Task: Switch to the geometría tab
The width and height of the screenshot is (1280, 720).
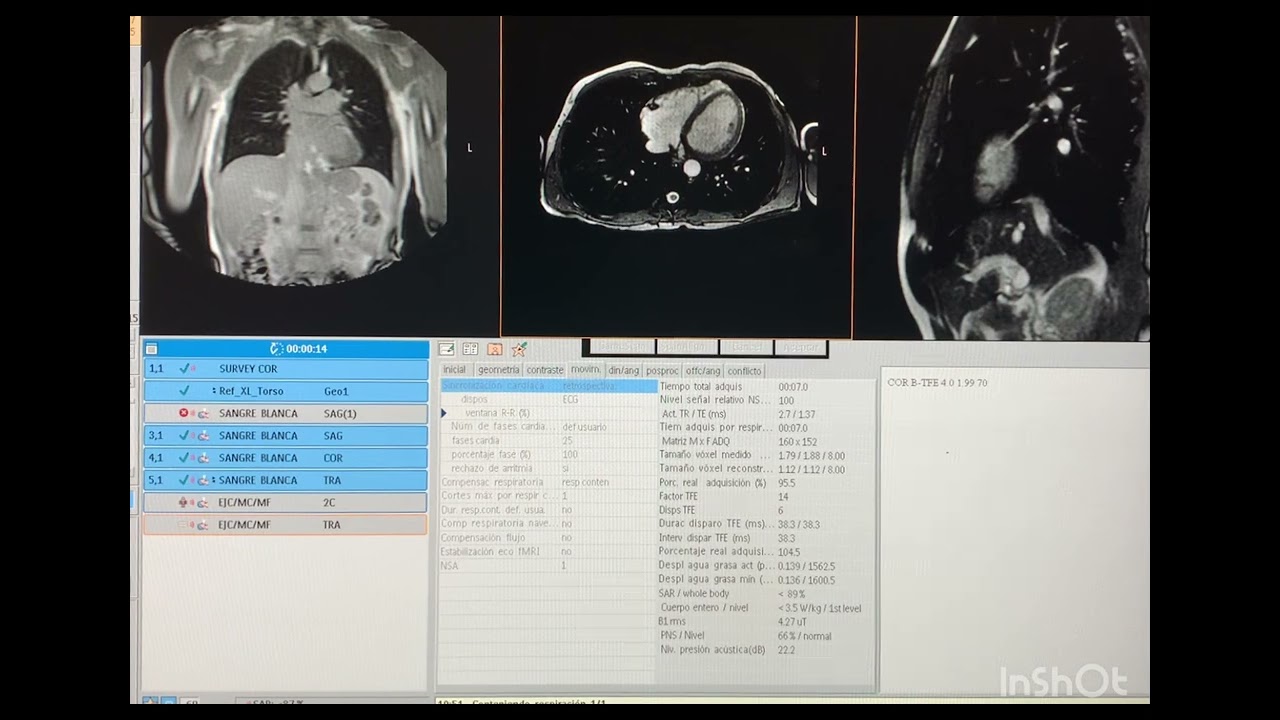Action: click(x=498, y=370)
